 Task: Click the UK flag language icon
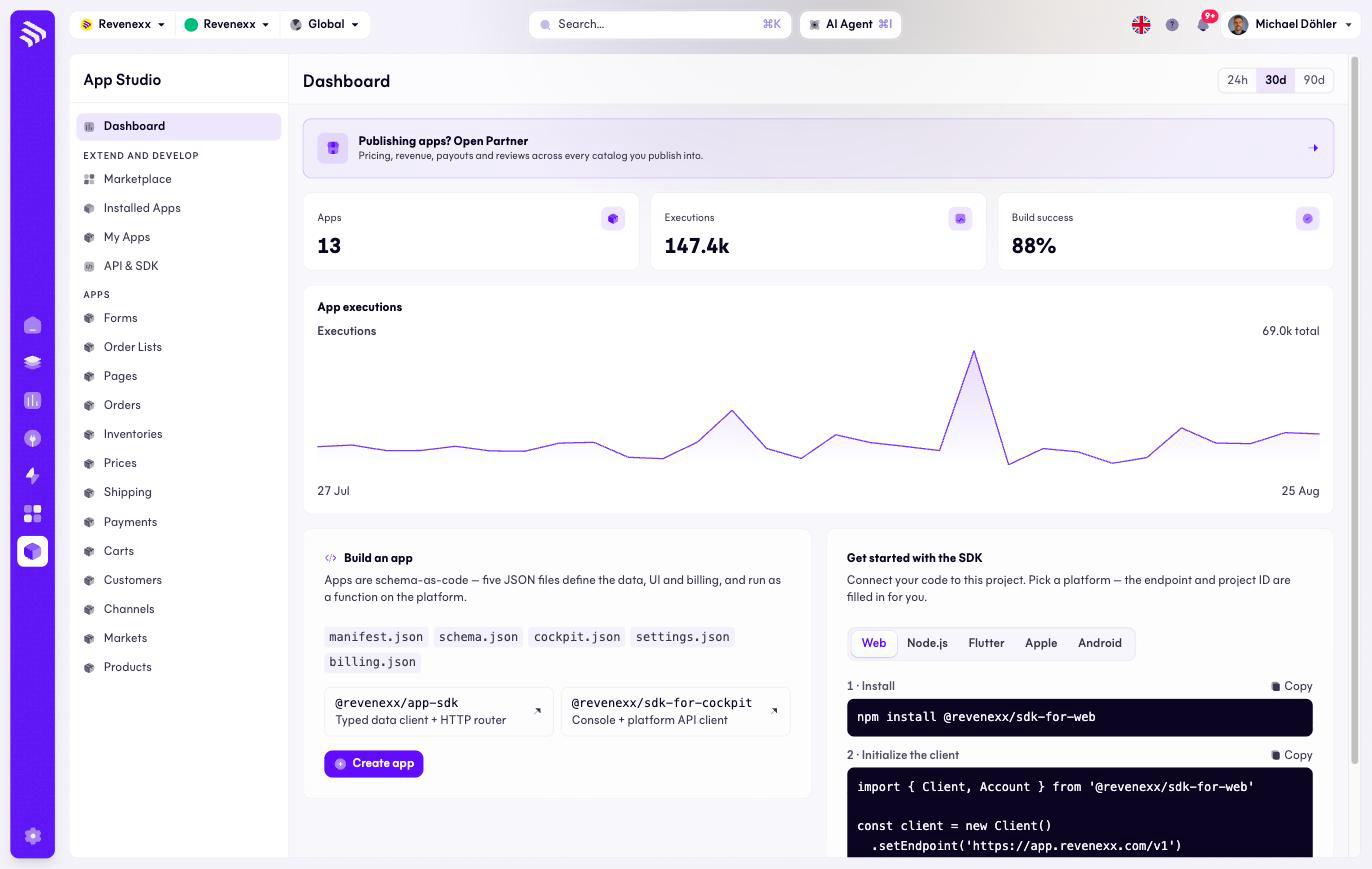pyautogui.click(x=1141, y=25)
